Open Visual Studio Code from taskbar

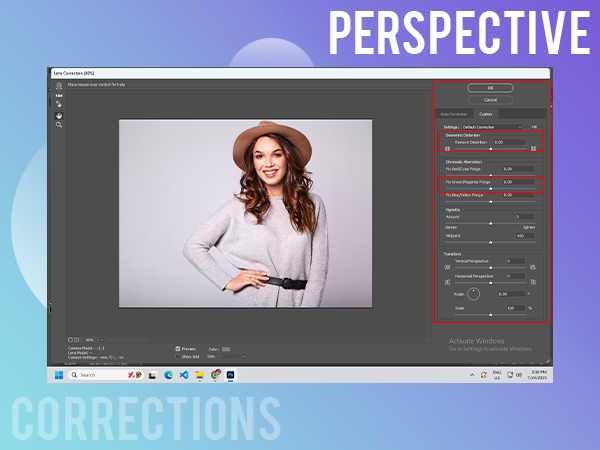(184, 375)
